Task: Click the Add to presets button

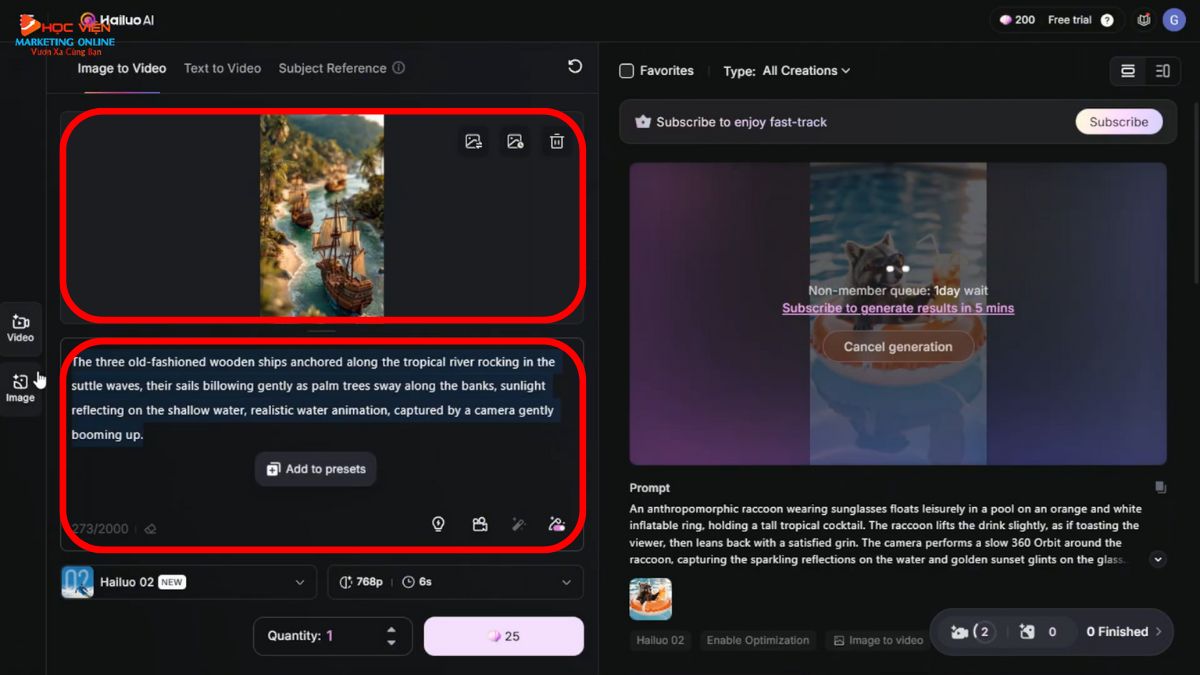Action: click(x=316, y=469)
